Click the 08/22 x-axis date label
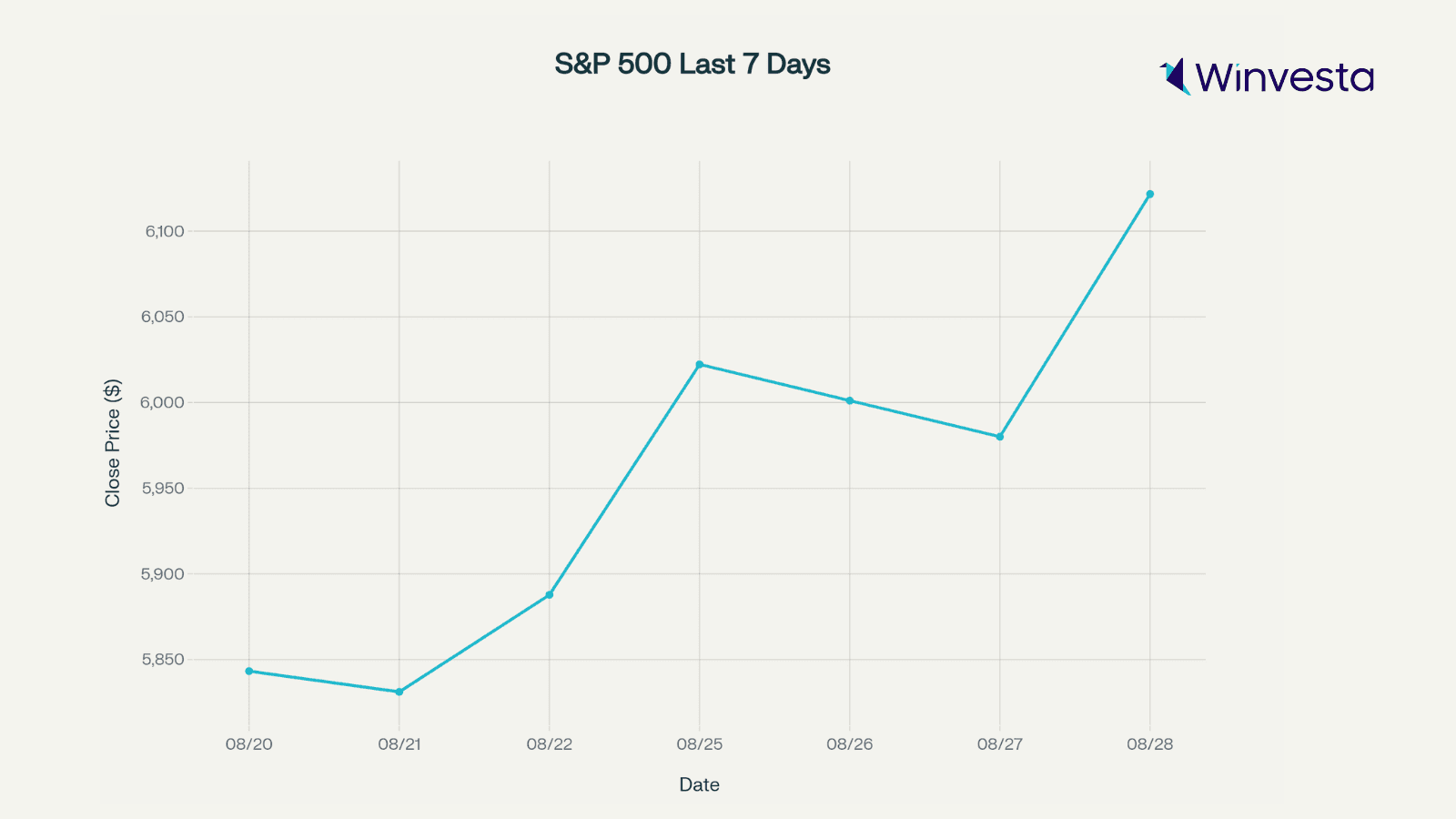 click(550, 744)
